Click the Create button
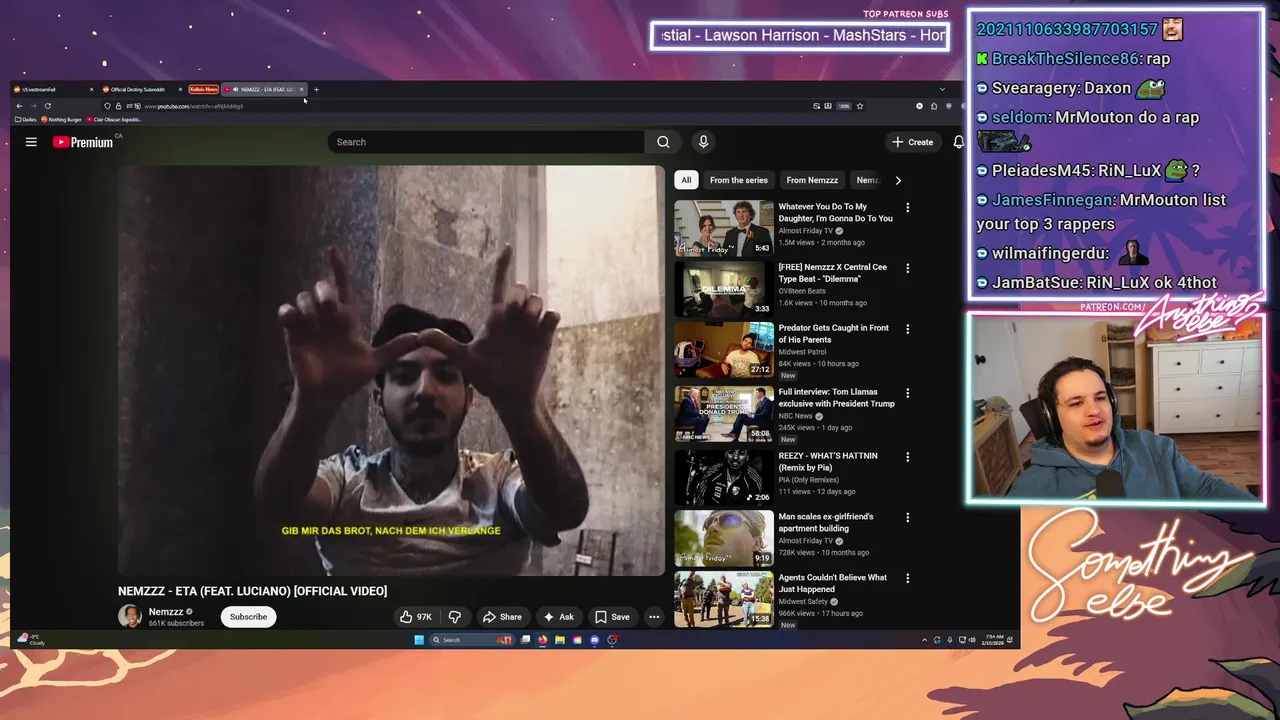Image resolution: width=1280 pixels, height=720 pixels. (913, 142)
